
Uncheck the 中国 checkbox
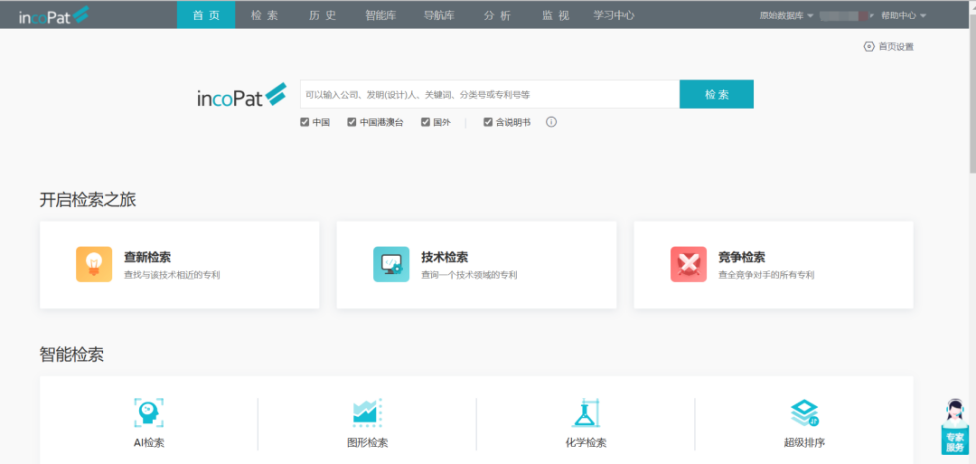pos(304,122)
